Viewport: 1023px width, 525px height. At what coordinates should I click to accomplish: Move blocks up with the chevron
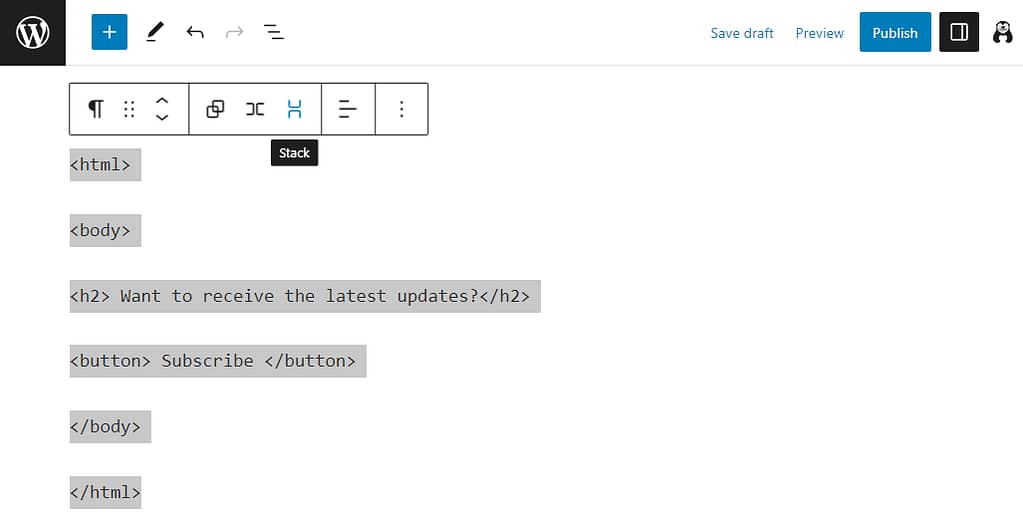tap(162, 101)
